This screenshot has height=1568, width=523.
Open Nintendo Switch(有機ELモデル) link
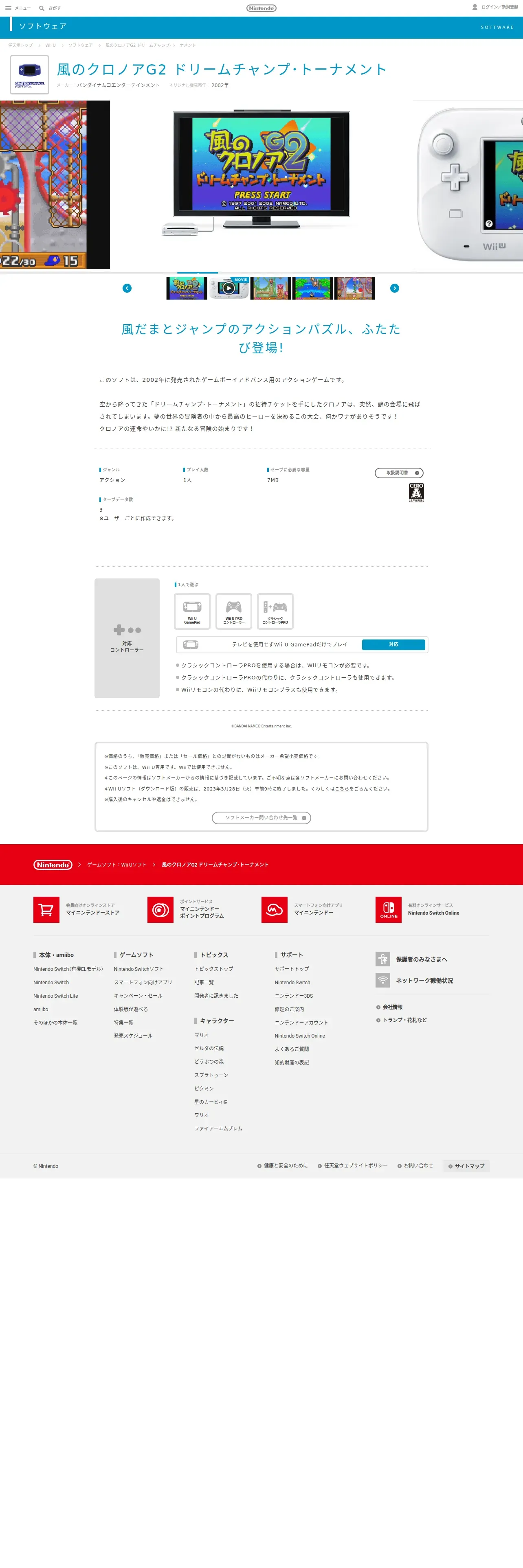[68, 969]
